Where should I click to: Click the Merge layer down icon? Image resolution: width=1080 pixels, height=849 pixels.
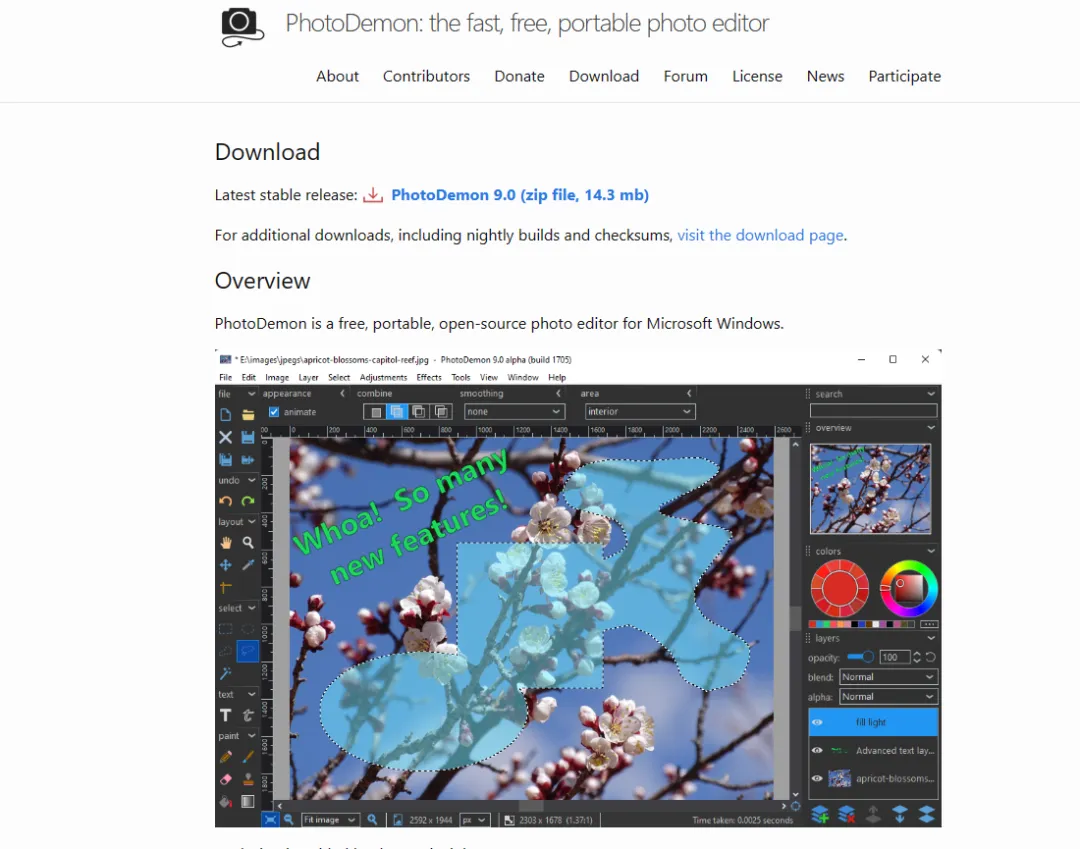[x=900, y=815]
